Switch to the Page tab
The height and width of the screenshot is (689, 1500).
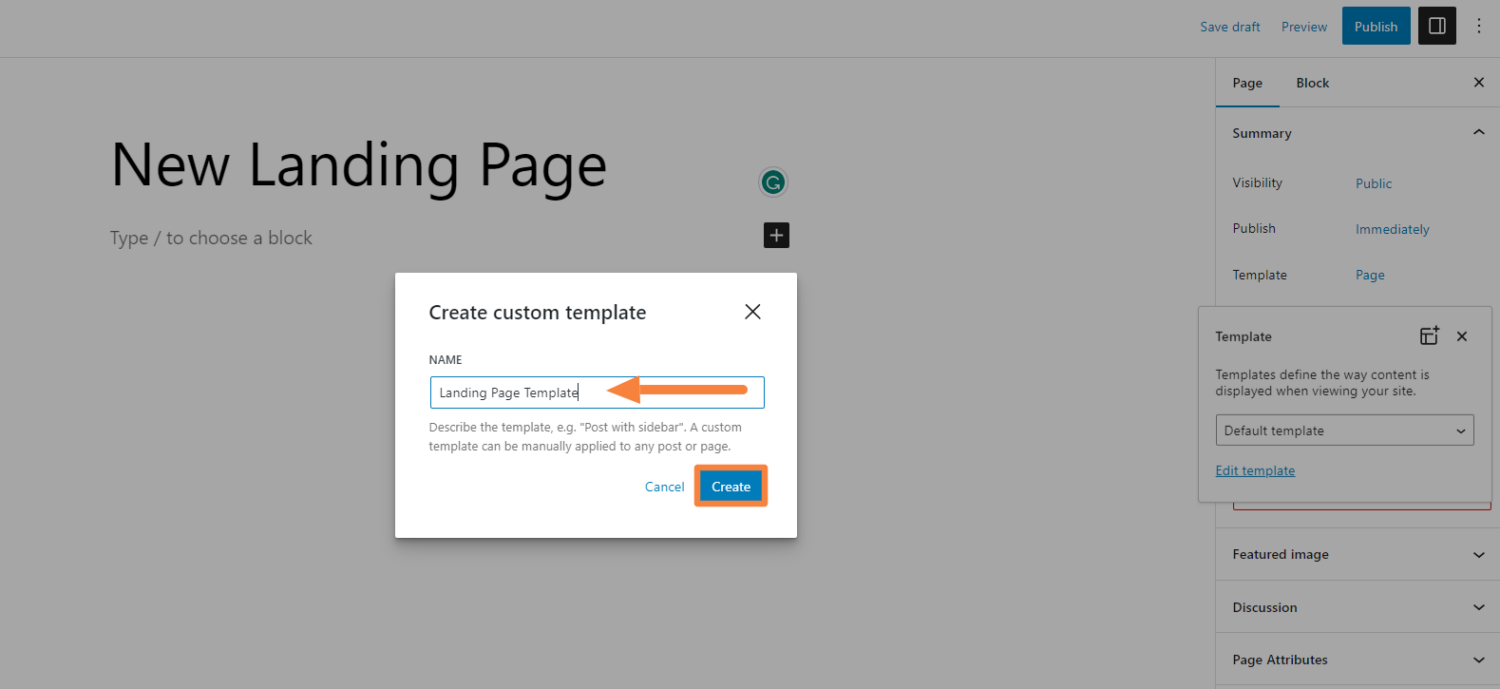[1247, 83]
